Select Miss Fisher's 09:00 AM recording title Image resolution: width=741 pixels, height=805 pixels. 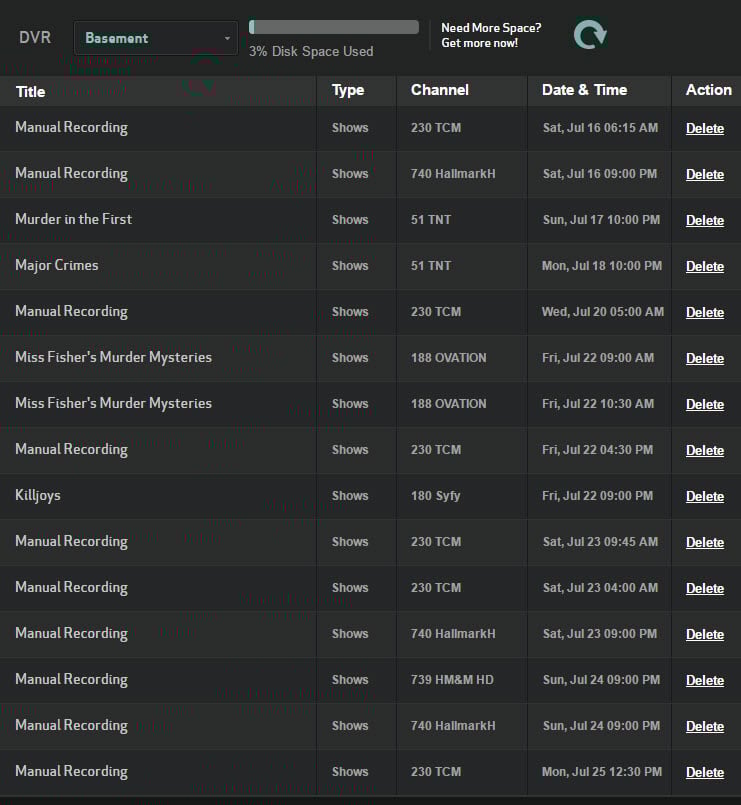pos(113,357)
